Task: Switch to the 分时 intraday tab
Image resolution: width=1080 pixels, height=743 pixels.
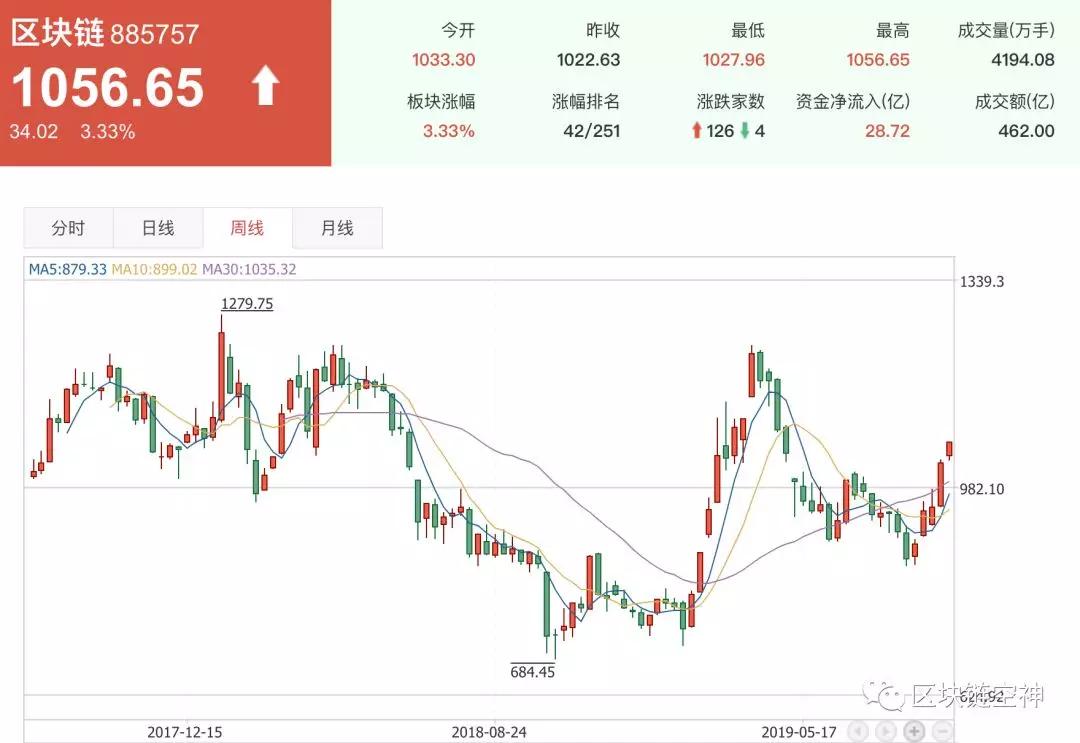Action: point(68,228)
